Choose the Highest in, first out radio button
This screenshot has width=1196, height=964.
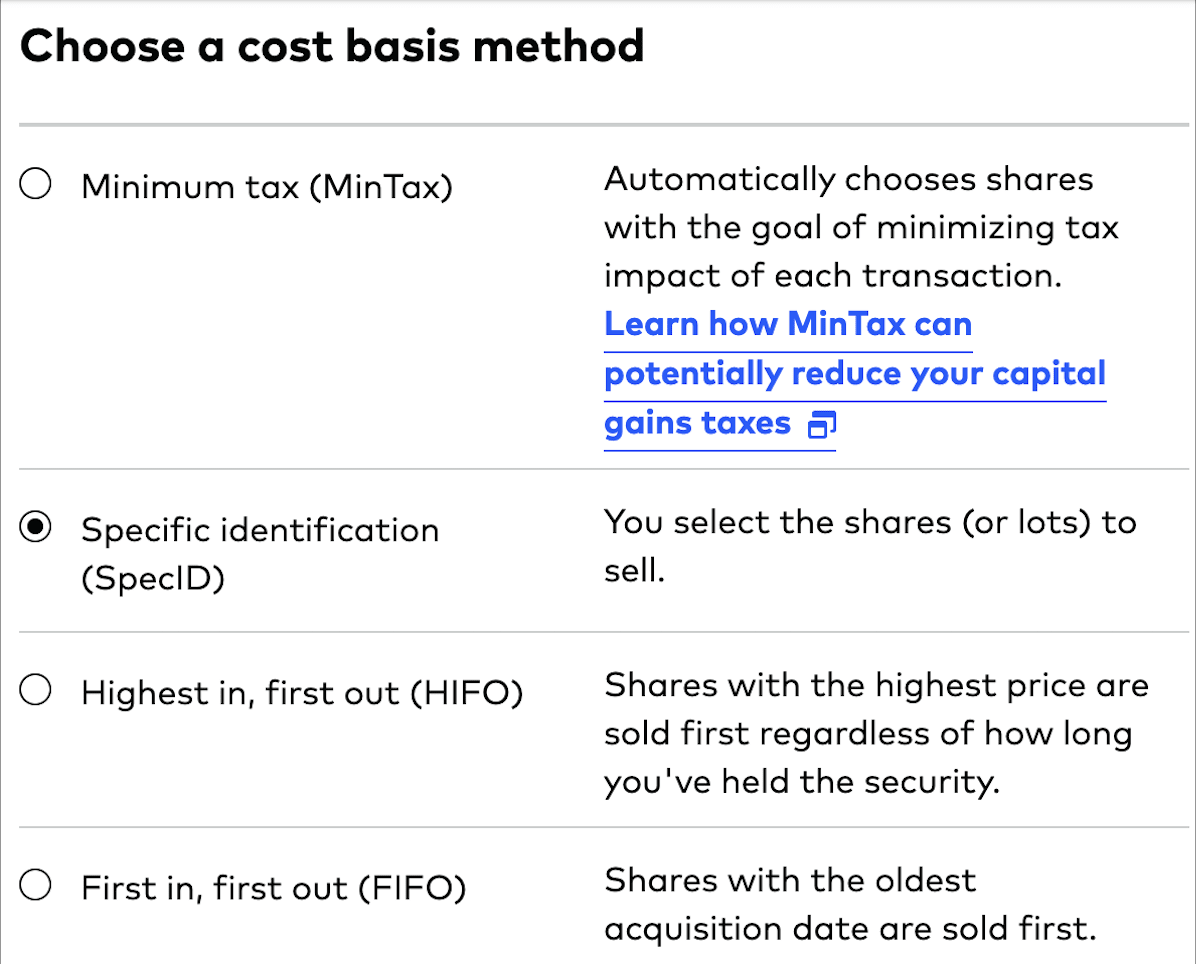[36, 691]
